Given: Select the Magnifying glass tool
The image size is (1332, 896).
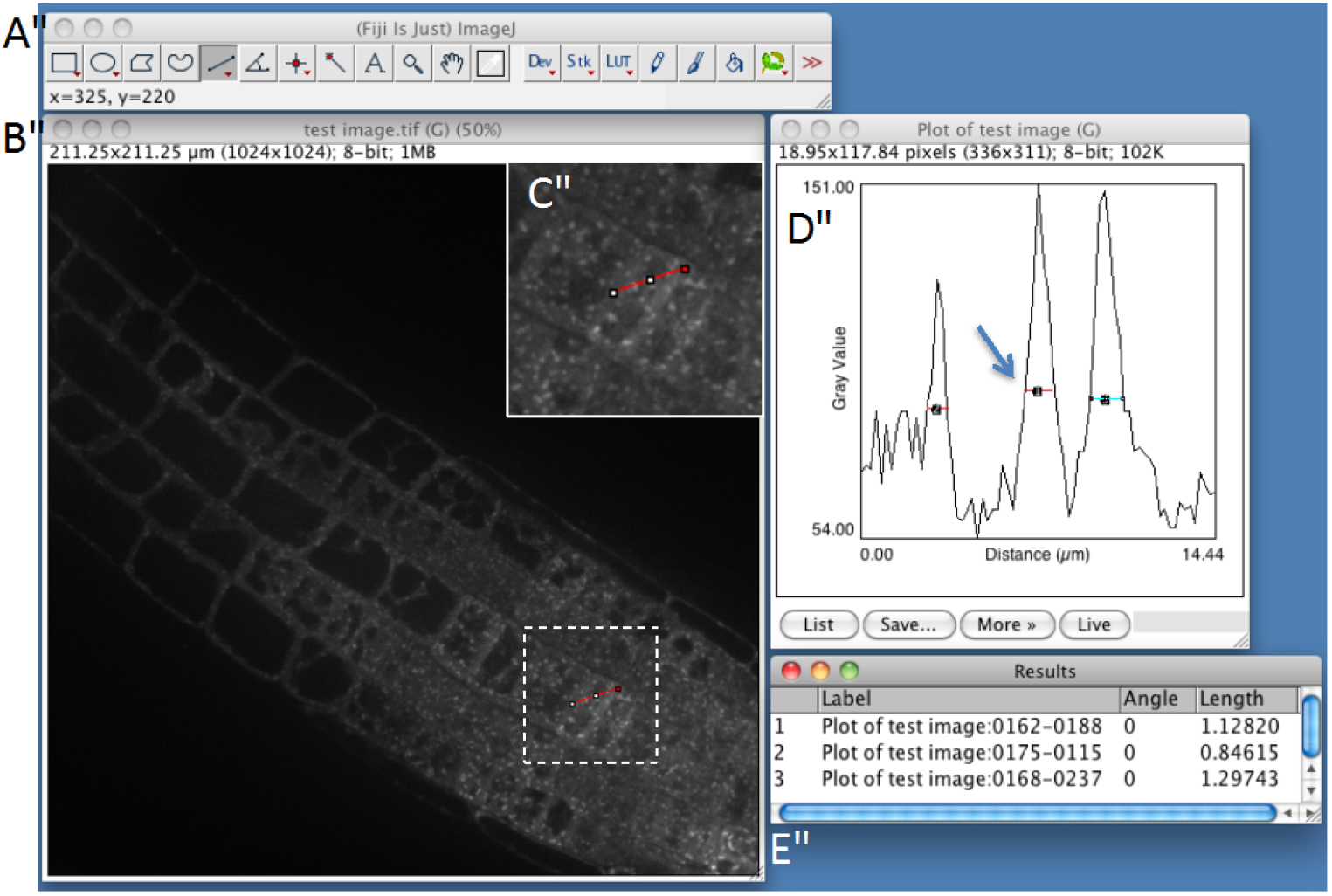Looking at the screenshot, I should [412, 63].
